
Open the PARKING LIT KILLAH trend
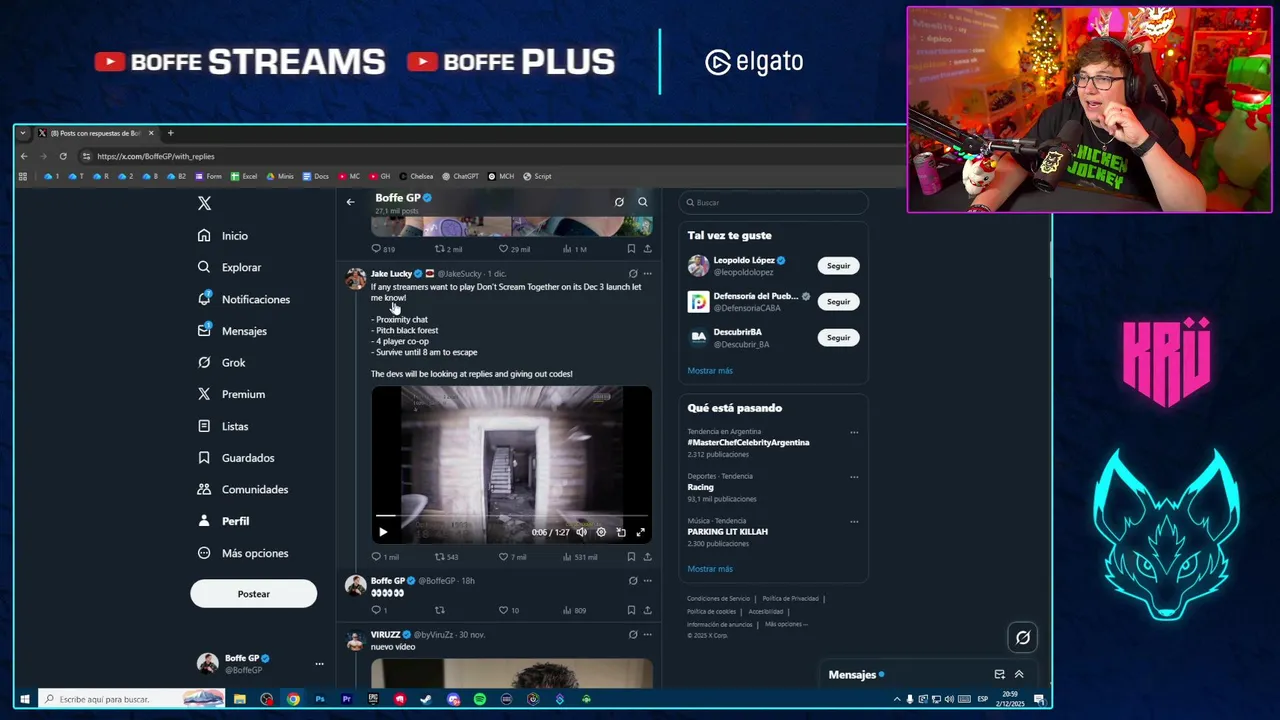tap(727, 532)
